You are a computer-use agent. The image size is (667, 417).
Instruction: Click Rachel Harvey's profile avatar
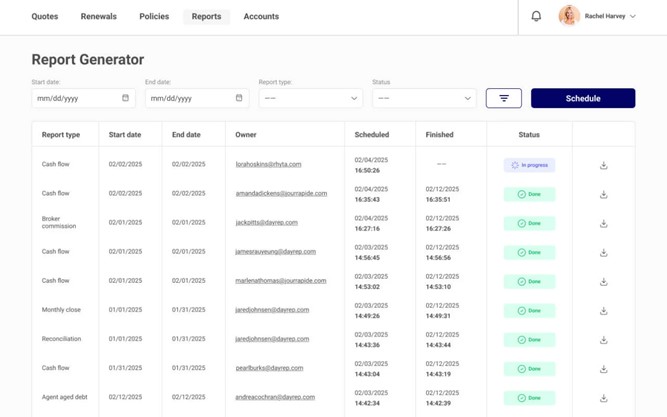(569, 16)
